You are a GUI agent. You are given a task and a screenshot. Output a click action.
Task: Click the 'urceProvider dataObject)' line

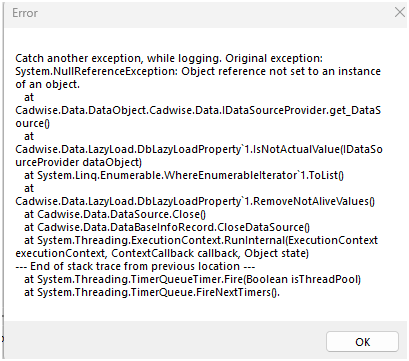tap(79, 162)
